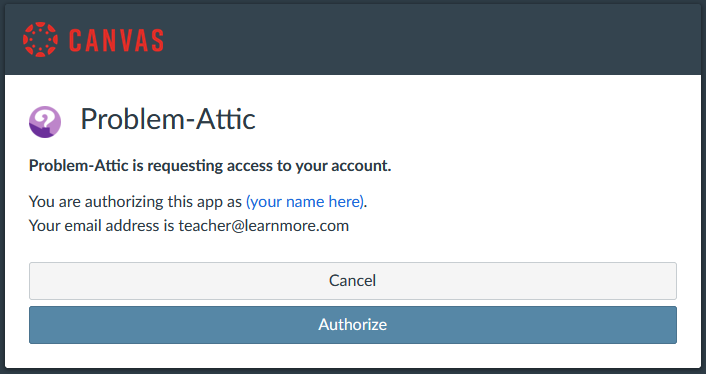Click empty area of dark Canvas header
706x374 pixels.
point(428,40)
